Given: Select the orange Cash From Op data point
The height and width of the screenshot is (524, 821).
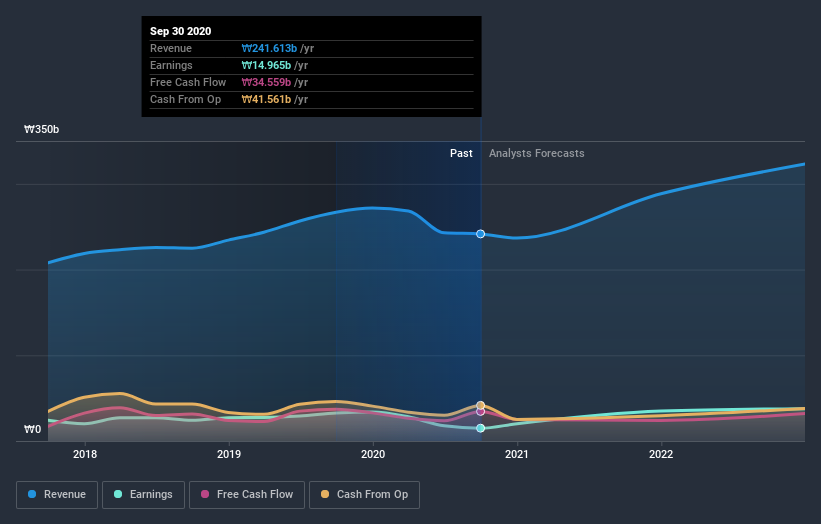Looking at the screenshot, I should [x=481, y=405].
